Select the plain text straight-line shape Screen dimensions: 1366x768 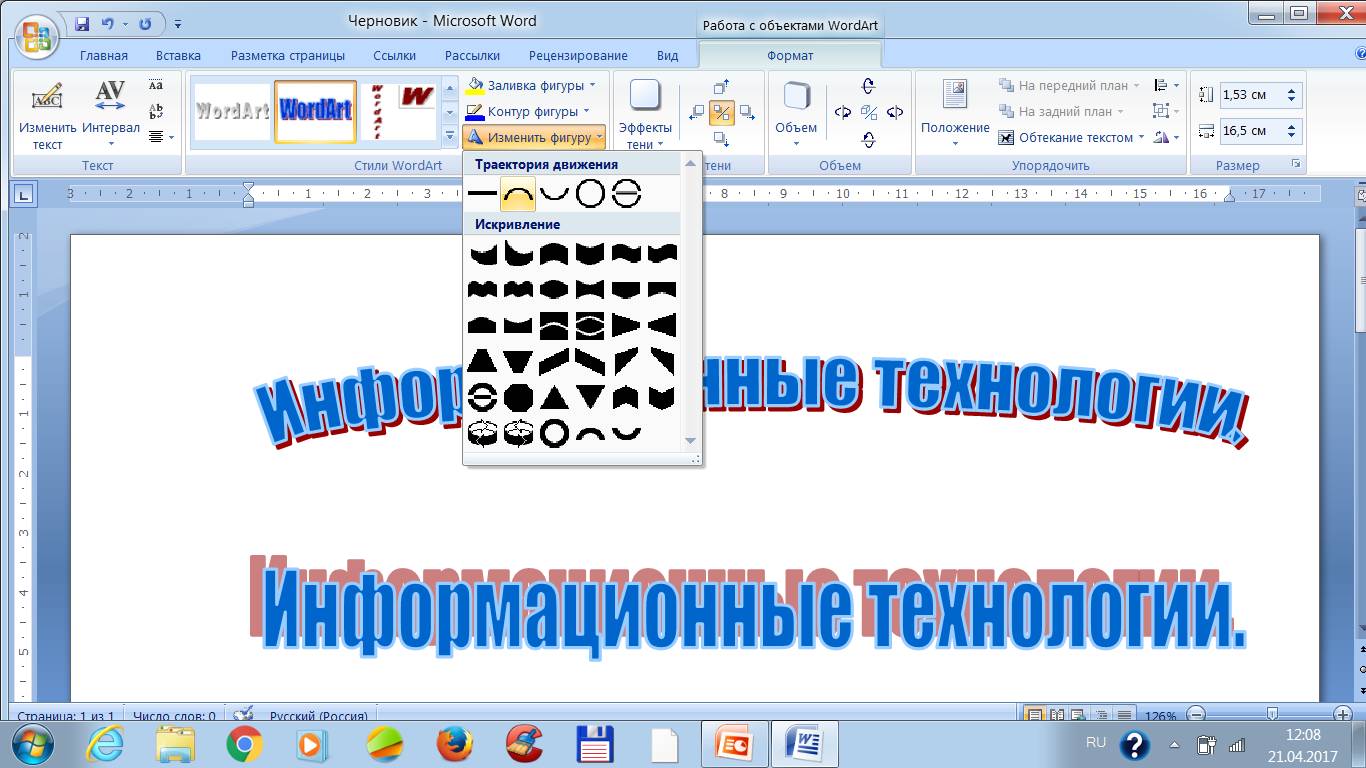tap(482, 194)
